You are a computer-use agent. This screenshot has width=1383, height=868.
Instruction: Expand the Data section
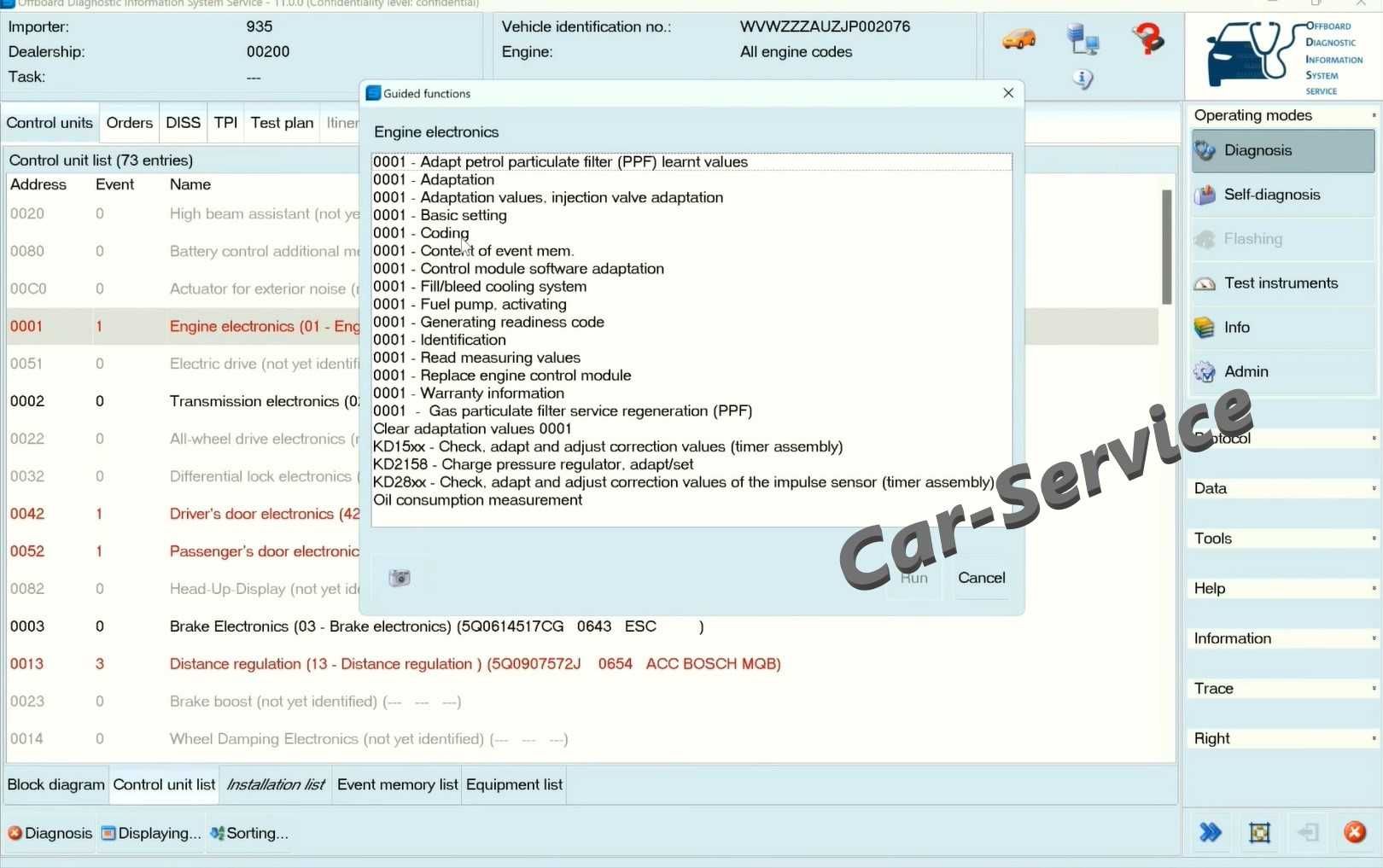[x=1282, y=488]
